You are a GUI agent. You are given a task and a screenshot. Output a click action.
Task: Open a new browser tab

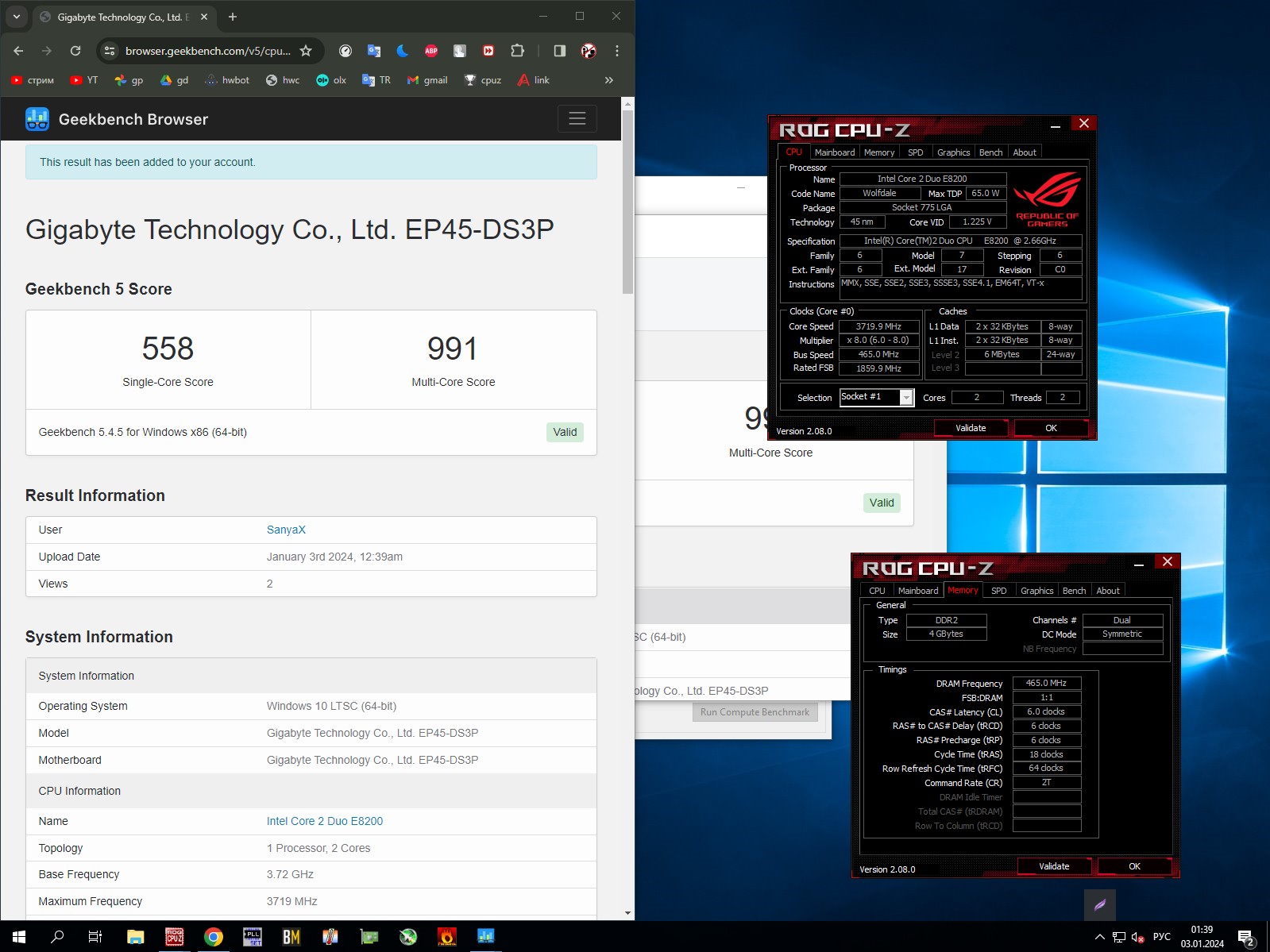[233, 17]
